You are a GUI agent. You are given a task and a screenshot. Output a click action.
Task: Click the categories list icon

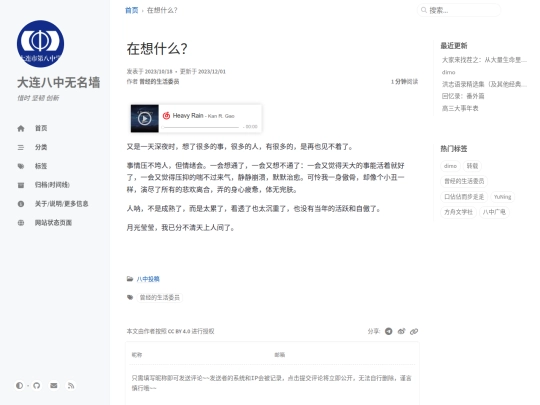point(21,147)
